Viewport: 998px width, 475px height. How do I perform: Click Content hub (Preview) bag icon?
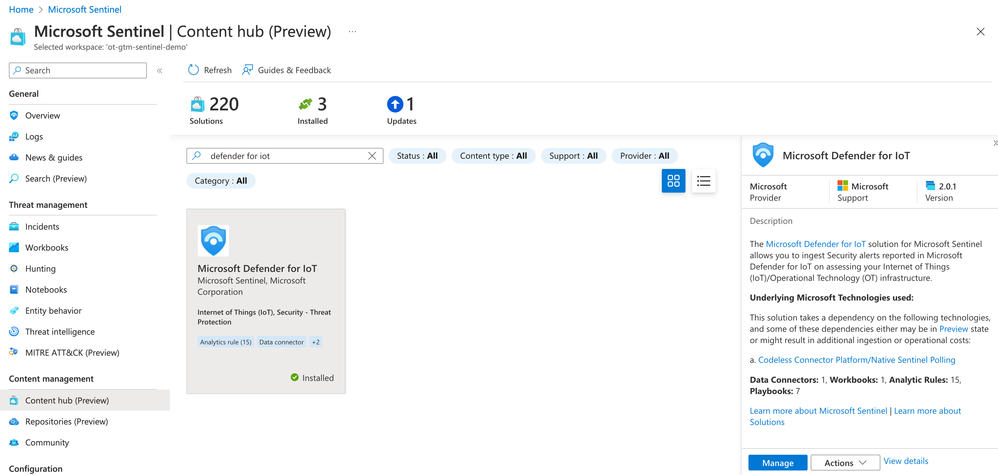pos(14,401)
